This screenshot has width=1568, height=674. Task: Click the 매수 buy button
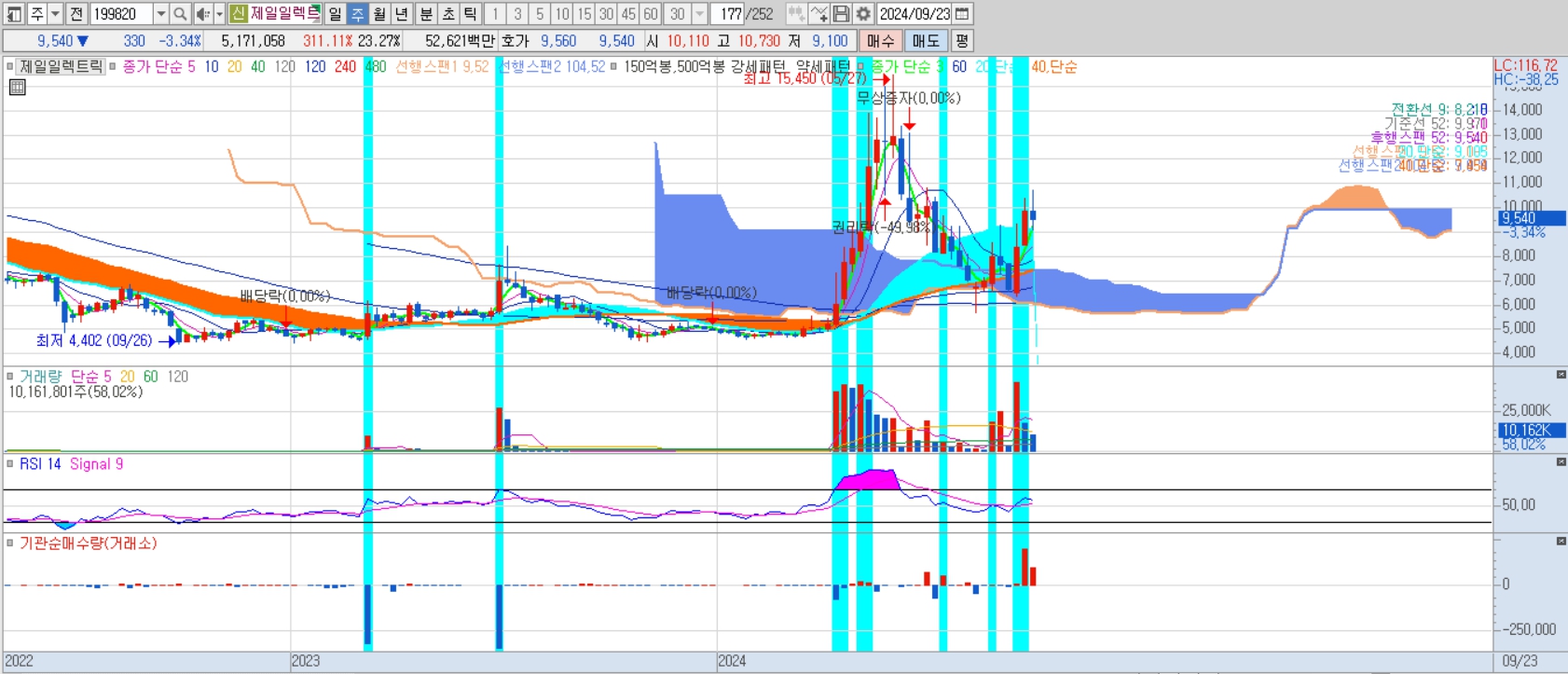pos(880,41)
